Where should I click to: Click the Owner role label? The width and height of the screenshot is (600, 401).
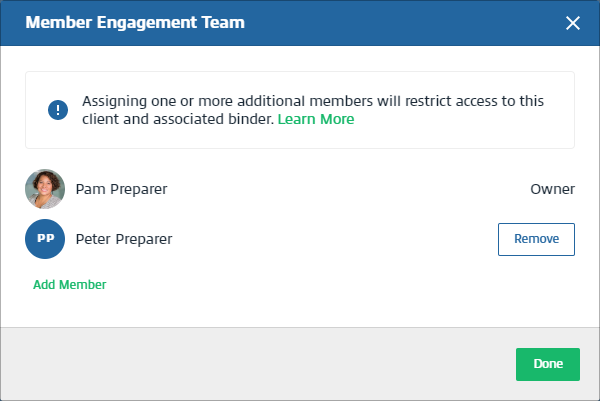coord(552,188)
